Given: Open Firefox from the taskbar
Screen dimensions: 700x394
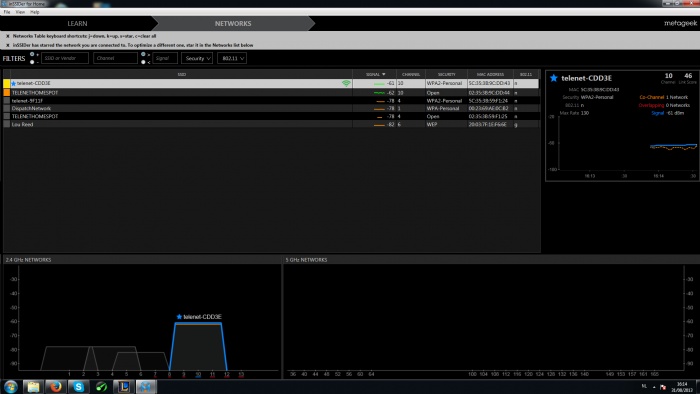Looking at the screenshot, I should (56, 386).
